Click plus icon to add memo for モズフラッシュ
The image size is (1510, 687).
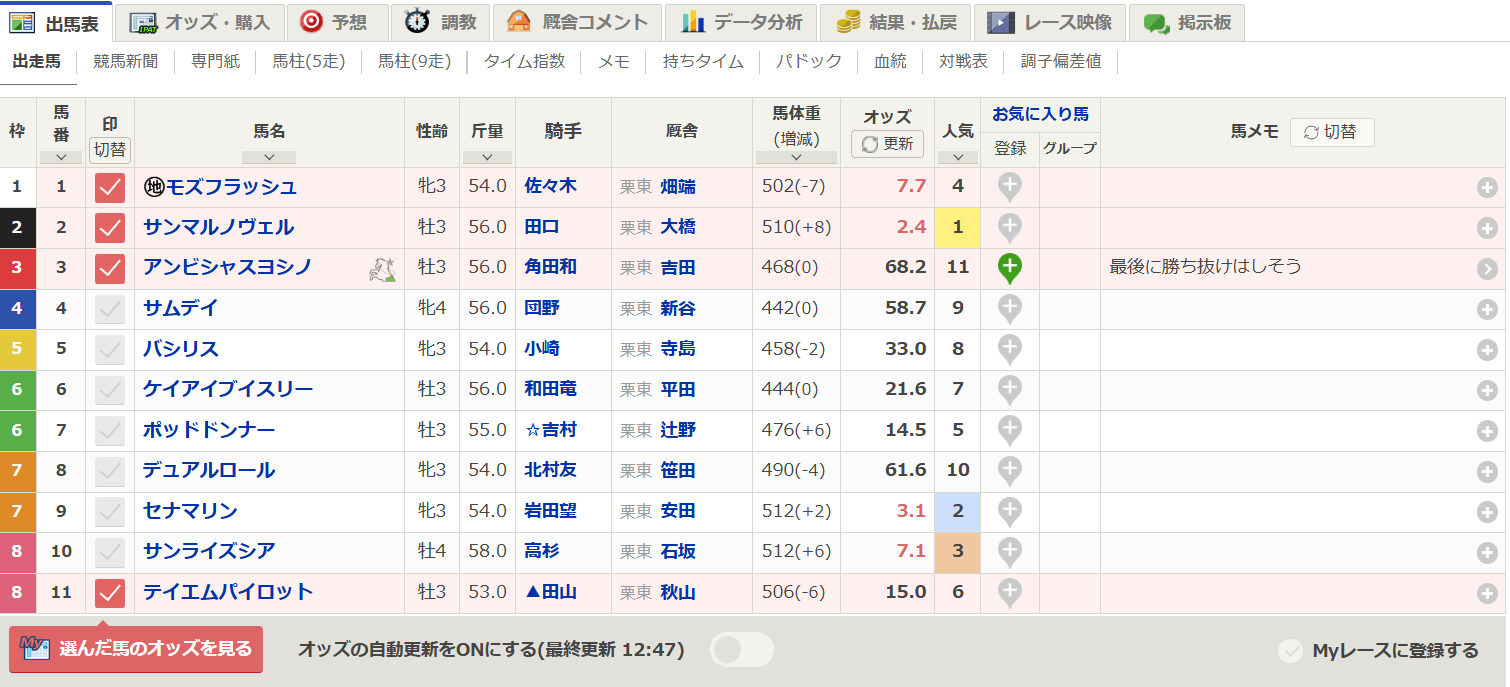click(x=1487, y=187)
